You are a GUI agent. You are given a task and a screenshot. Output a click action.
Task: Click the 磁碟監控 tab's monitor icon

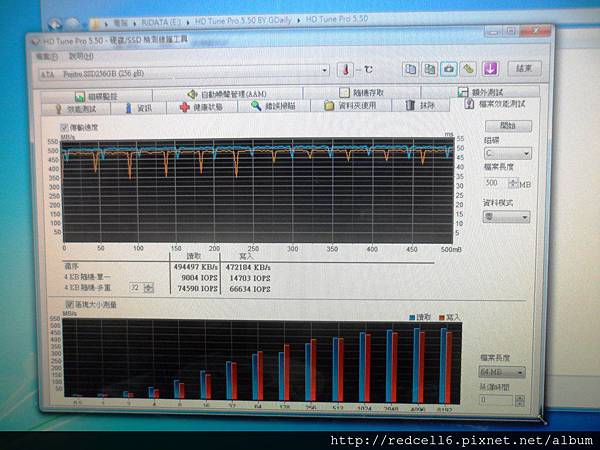(80, 96)
